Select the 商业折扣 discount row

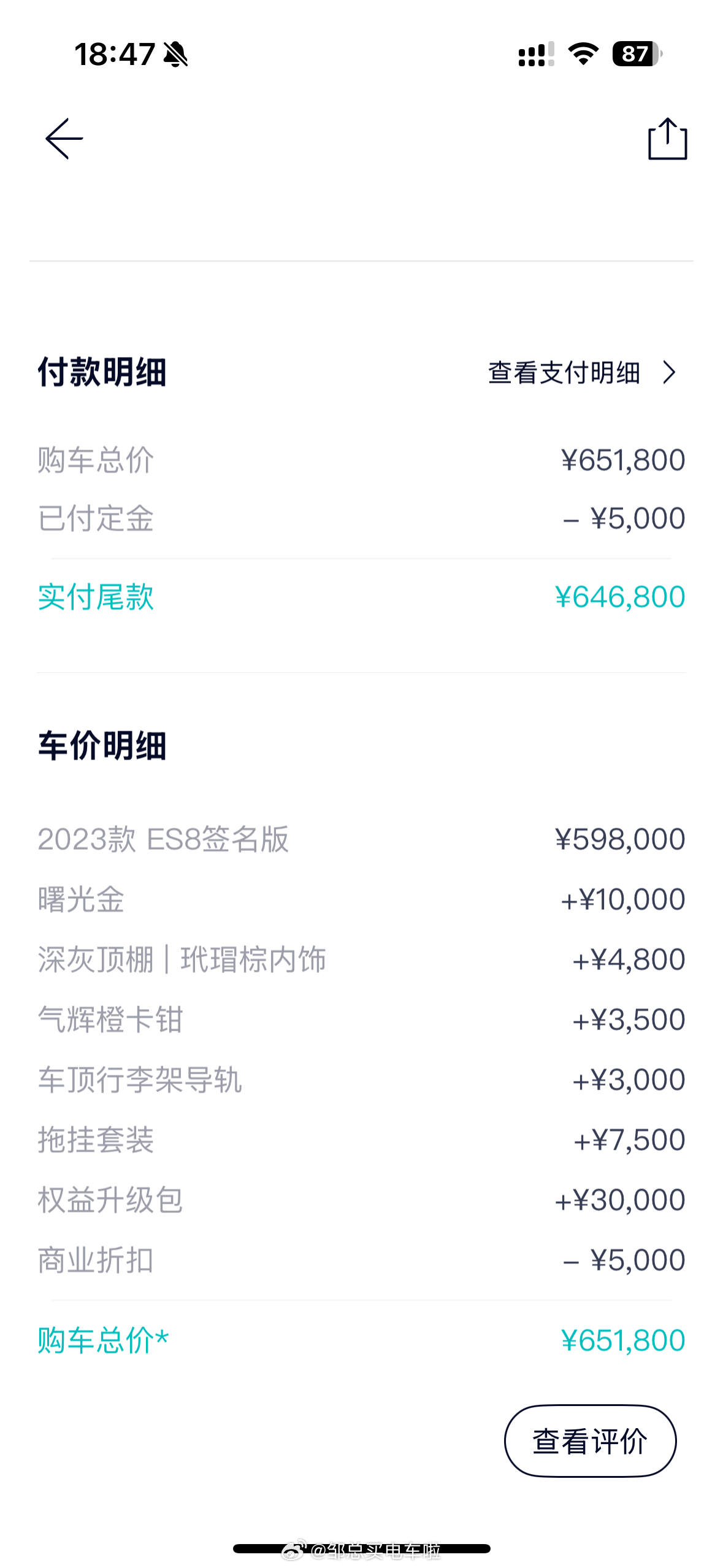point(361,1260)
